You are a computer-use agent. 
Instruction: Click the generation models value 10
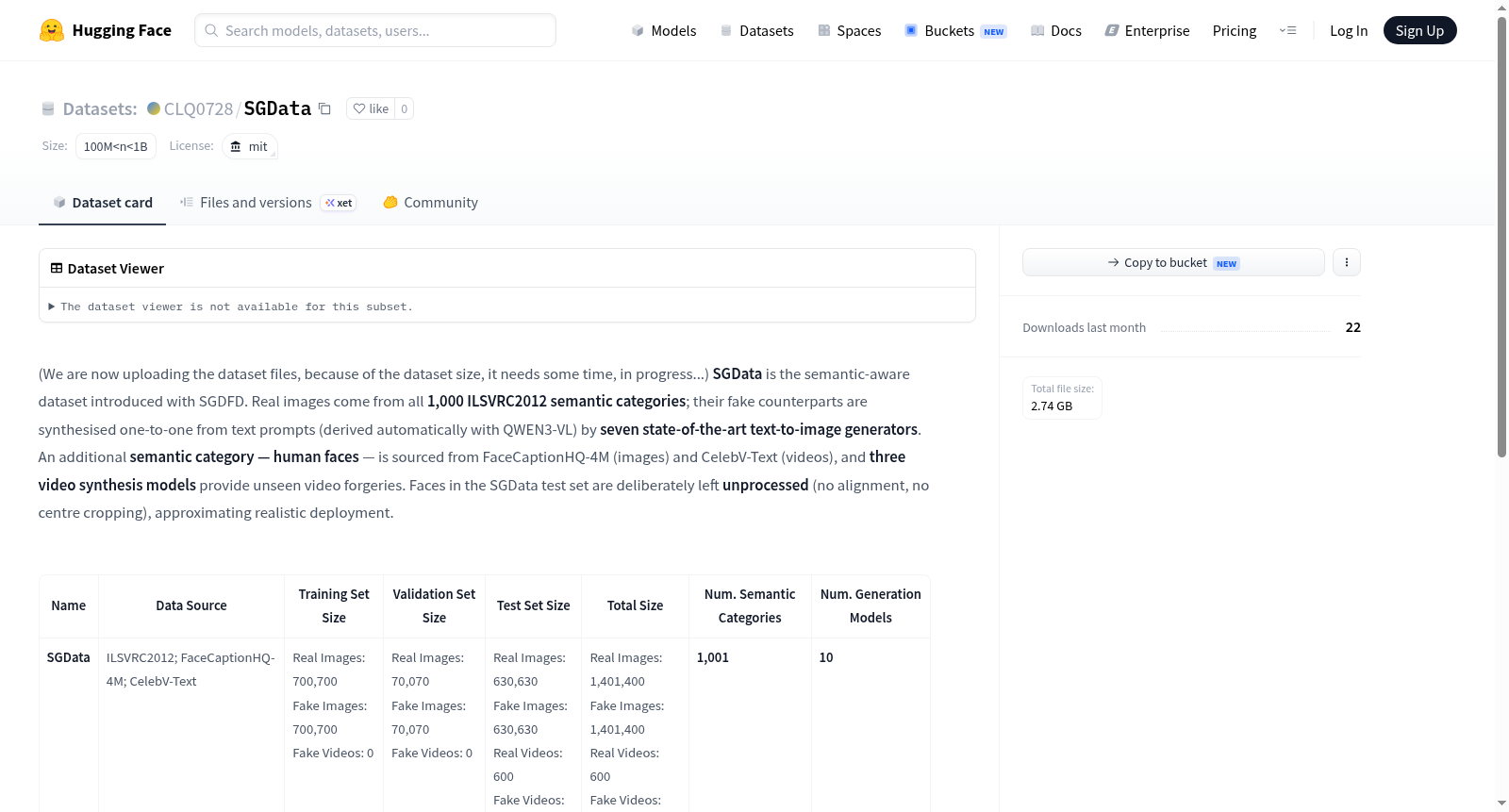tap(826, 657)
